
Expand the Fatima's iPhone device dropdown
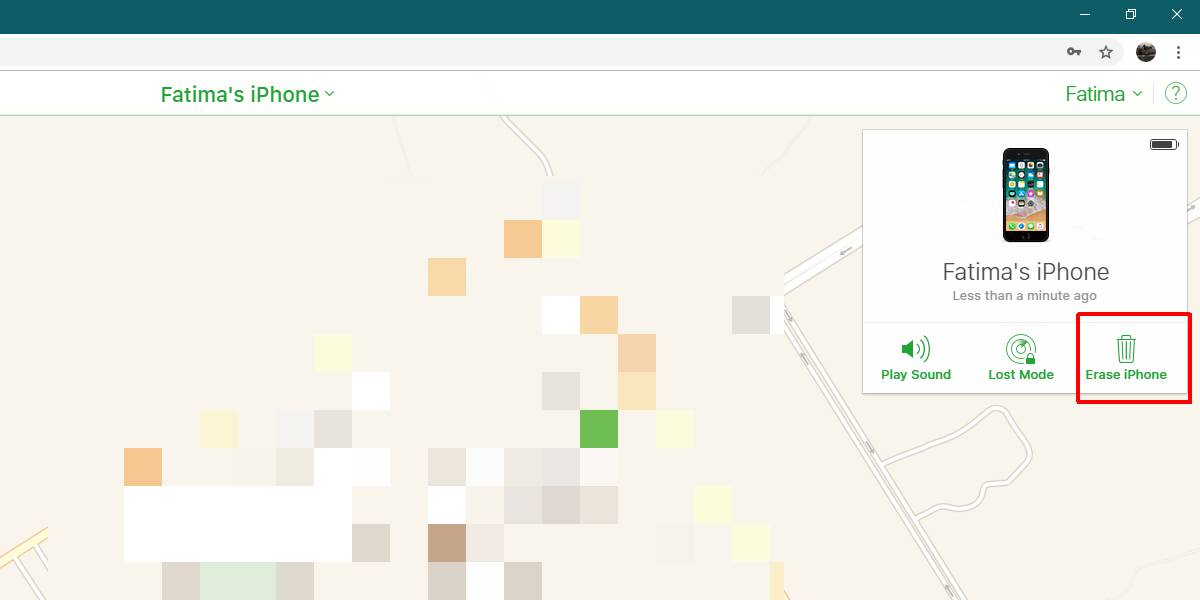(247, 94)
